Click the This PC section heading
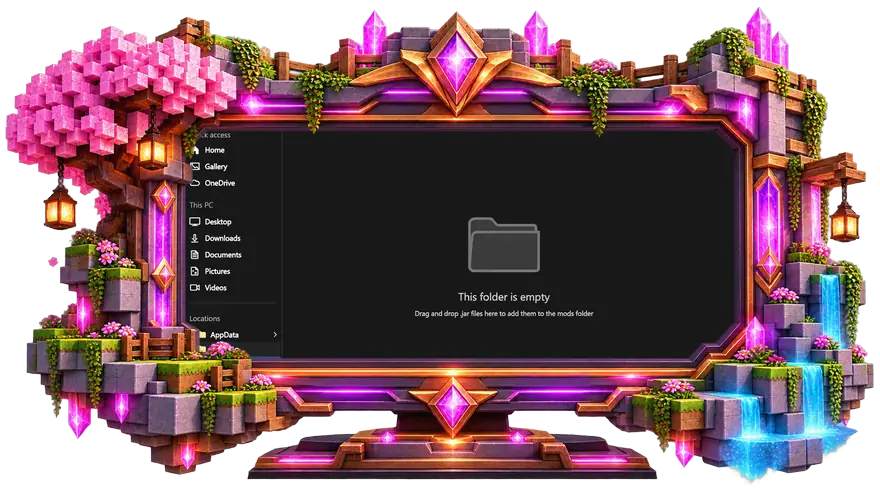The image size is (880, 495). (x=201, y=205)
